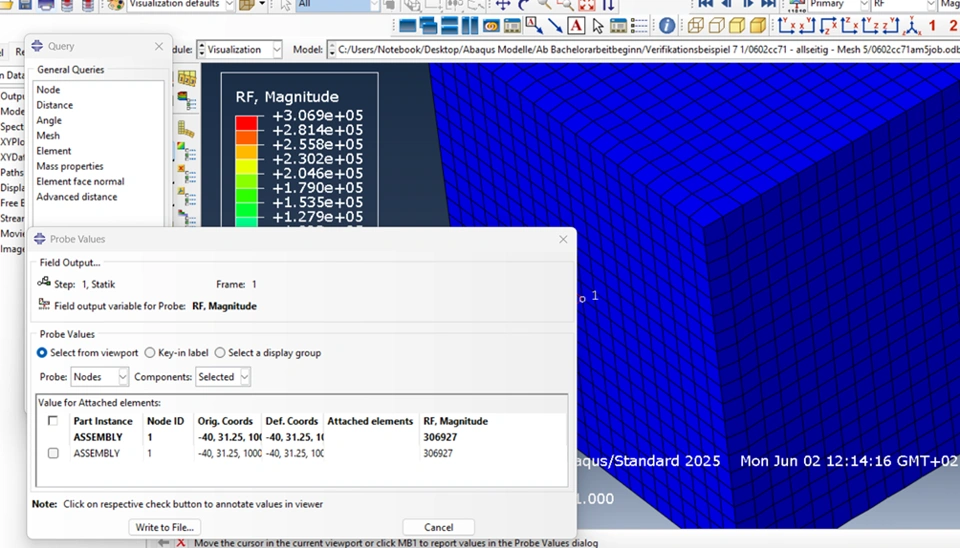Image resolution: width=960 pixels, height=548 pixels.
Task: Click 'Field Output...' button in Probe Values
Action: (x=70, y=263)
